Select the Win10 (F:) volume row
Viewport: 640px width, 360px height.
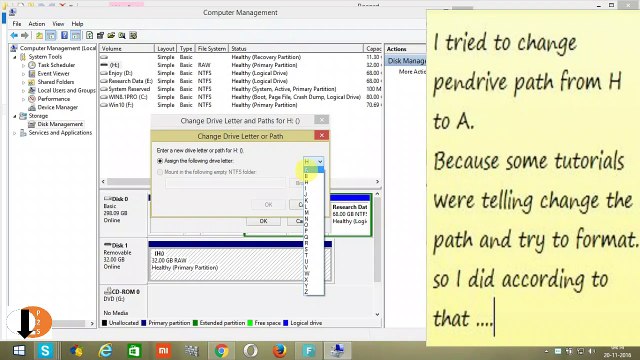240,105
